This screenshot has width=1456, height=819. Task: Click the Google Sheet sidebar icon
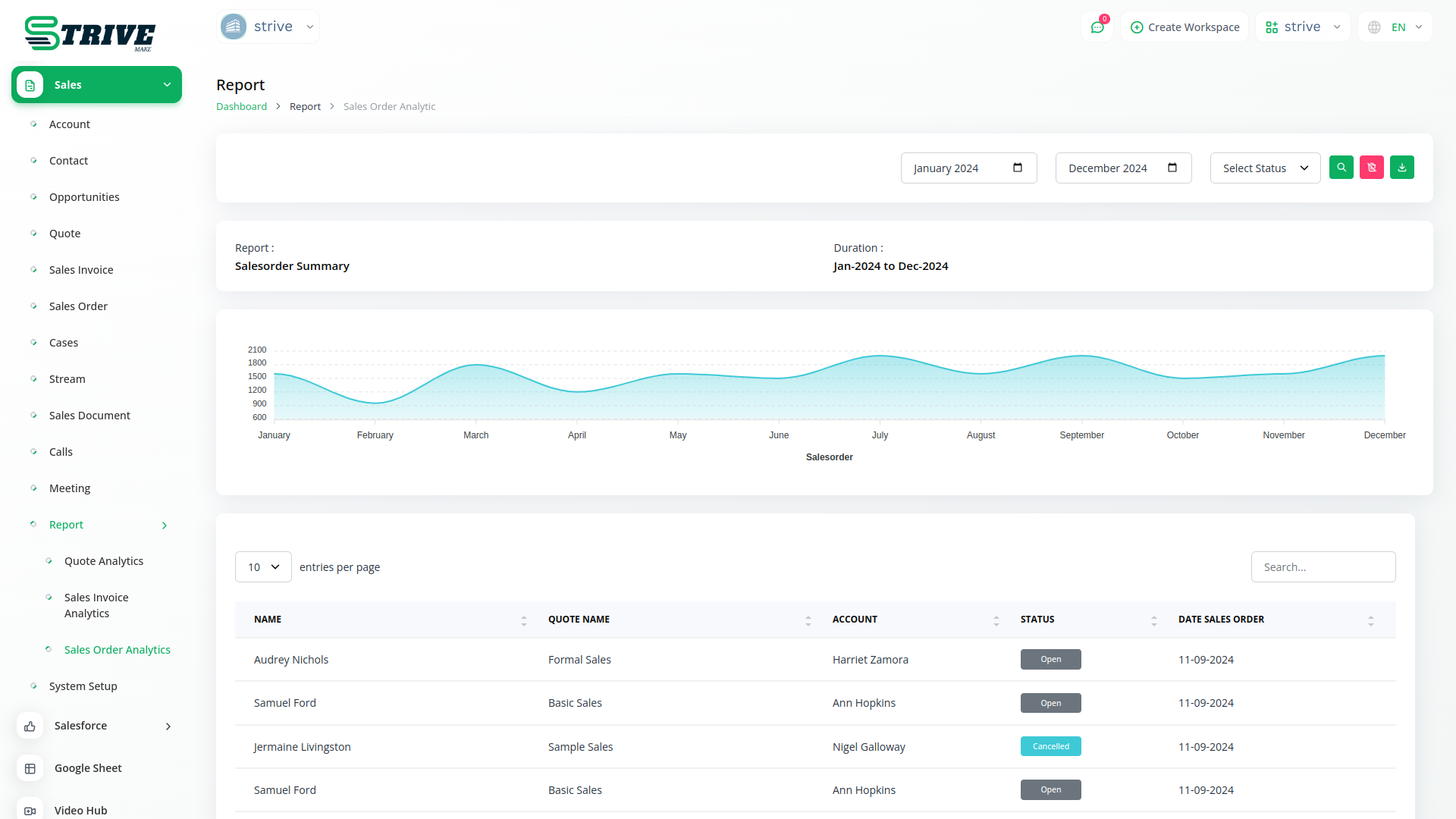click(x=30, y=769)
